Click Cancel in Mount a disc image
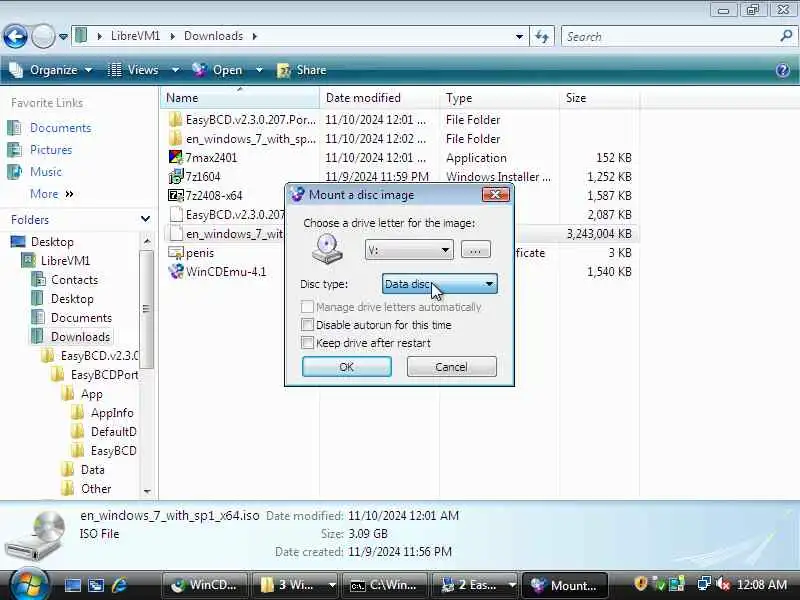800x600 pixels. click(452, 367)
